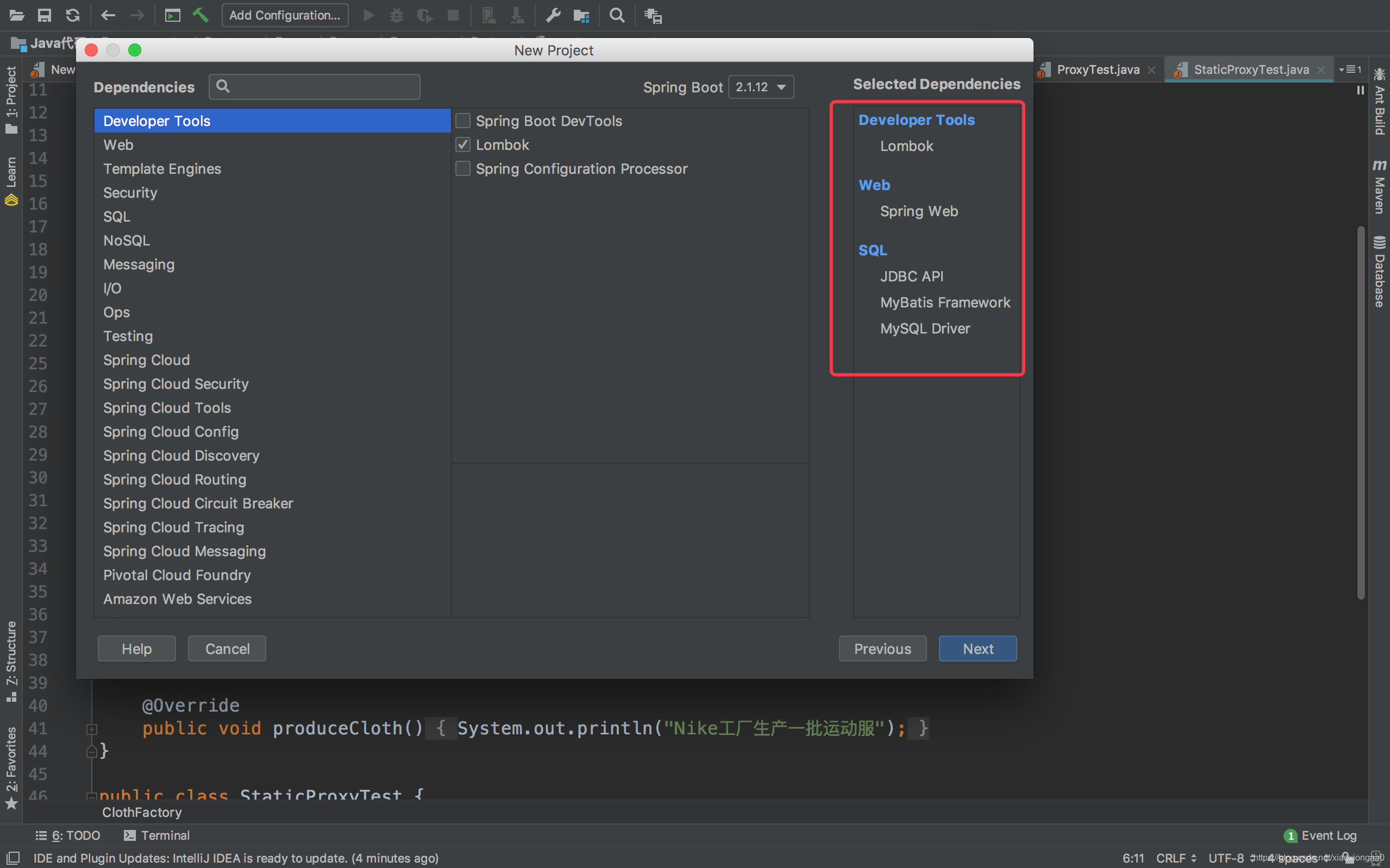This screenshot has width=1390, height=868.
Task: Click the Open folder toolbar icon
Action: pyautogui.click(x=17, y=16)
